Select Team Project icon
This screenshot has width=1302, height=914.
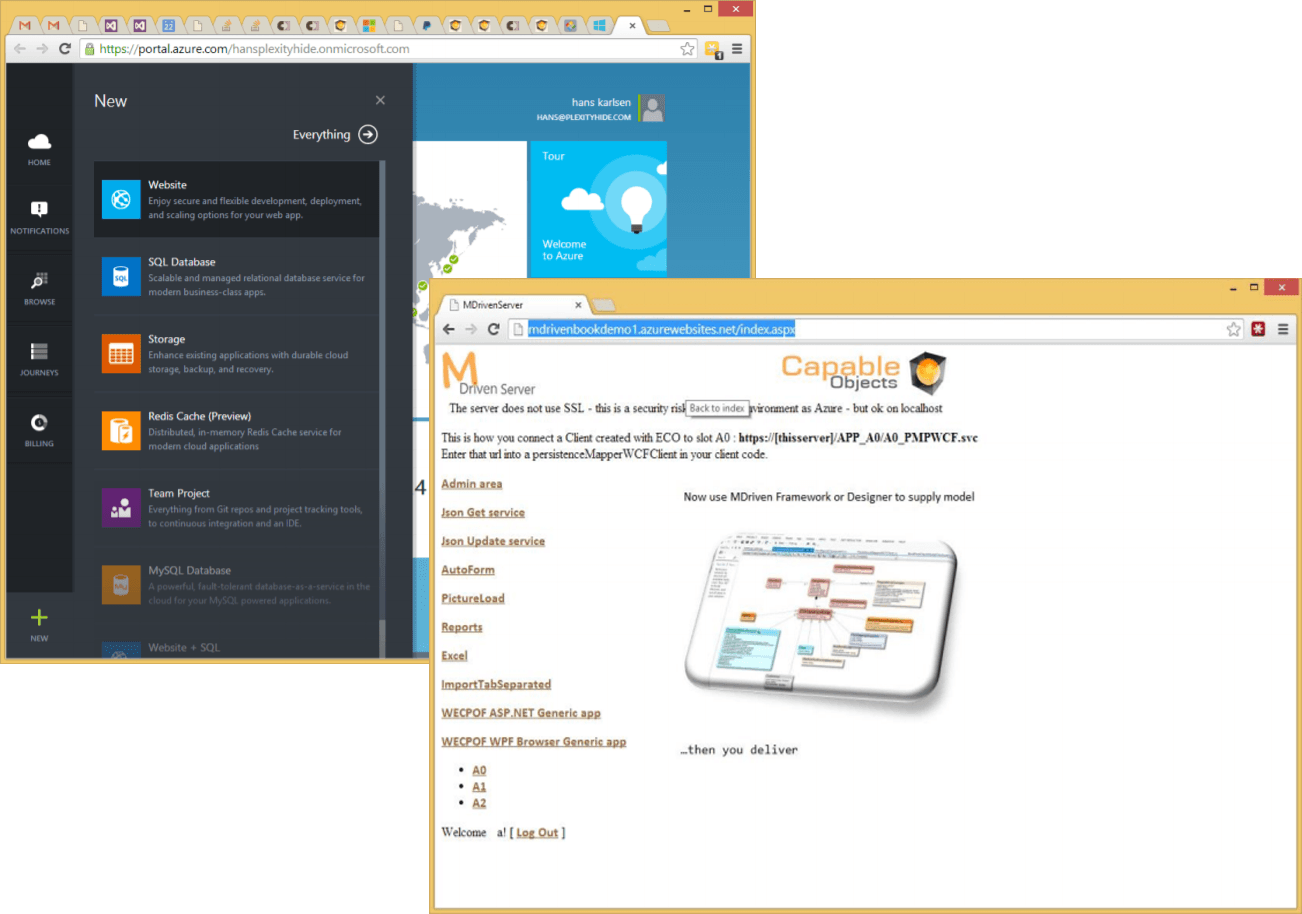pos(121,508)
